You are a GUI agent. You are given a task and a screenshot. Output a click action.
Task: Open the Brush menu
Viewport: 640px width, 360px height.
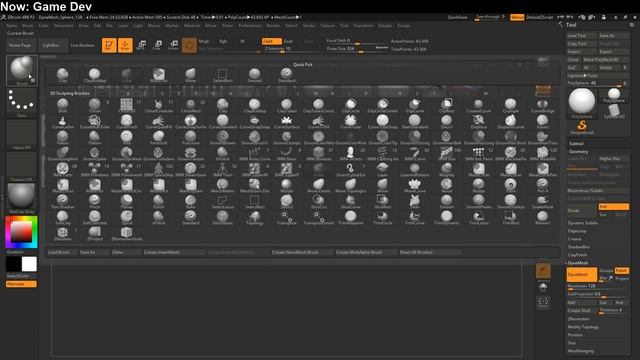pos(28,26)
